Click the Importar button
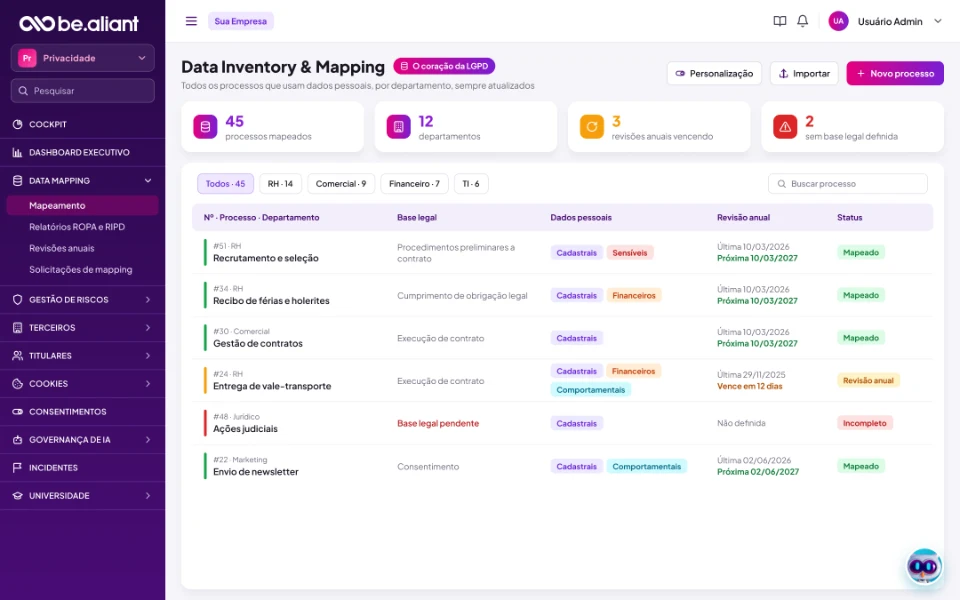Screen dimensions: 960x600 coord(804,73)
